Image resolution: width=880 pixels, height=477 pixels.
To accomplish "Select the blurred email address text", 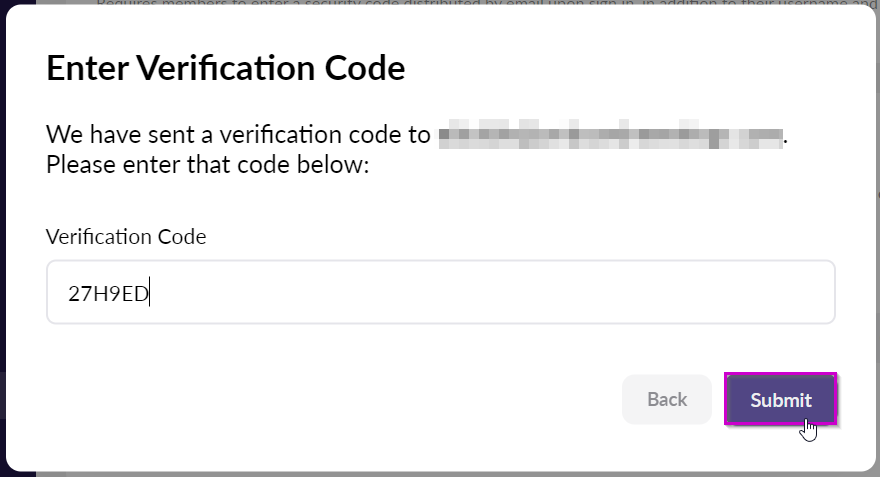I will (x=610, y=135).
